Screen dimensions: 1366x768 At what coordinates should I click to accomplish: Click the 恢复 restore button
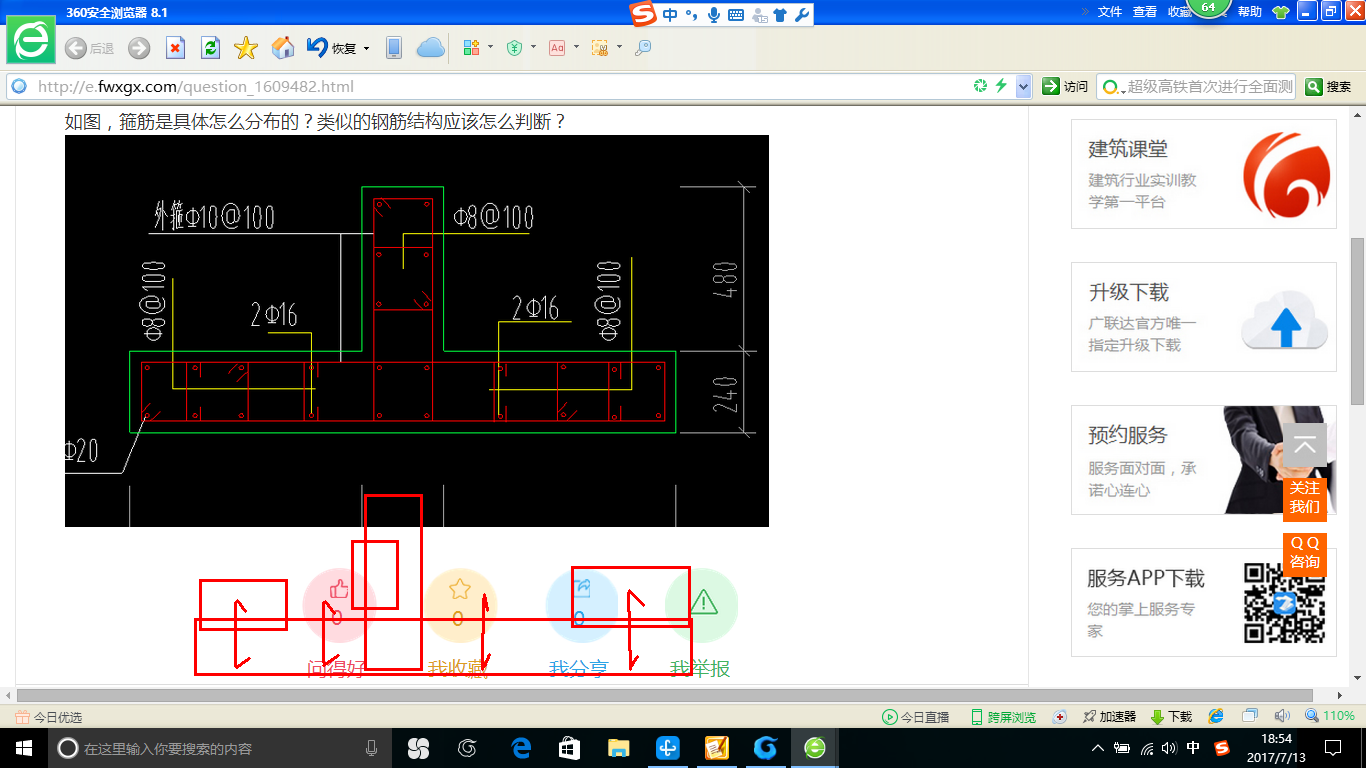pos(332,48)
